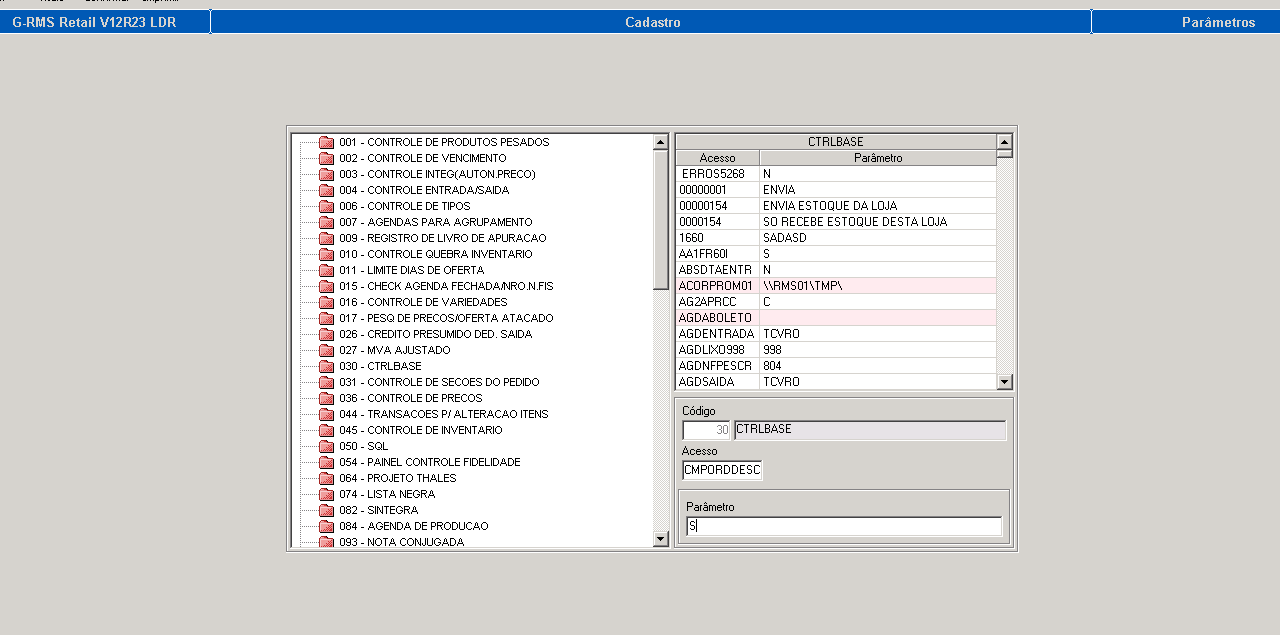
Task: Open the Cadastro header tab
Action: point(652,22)
